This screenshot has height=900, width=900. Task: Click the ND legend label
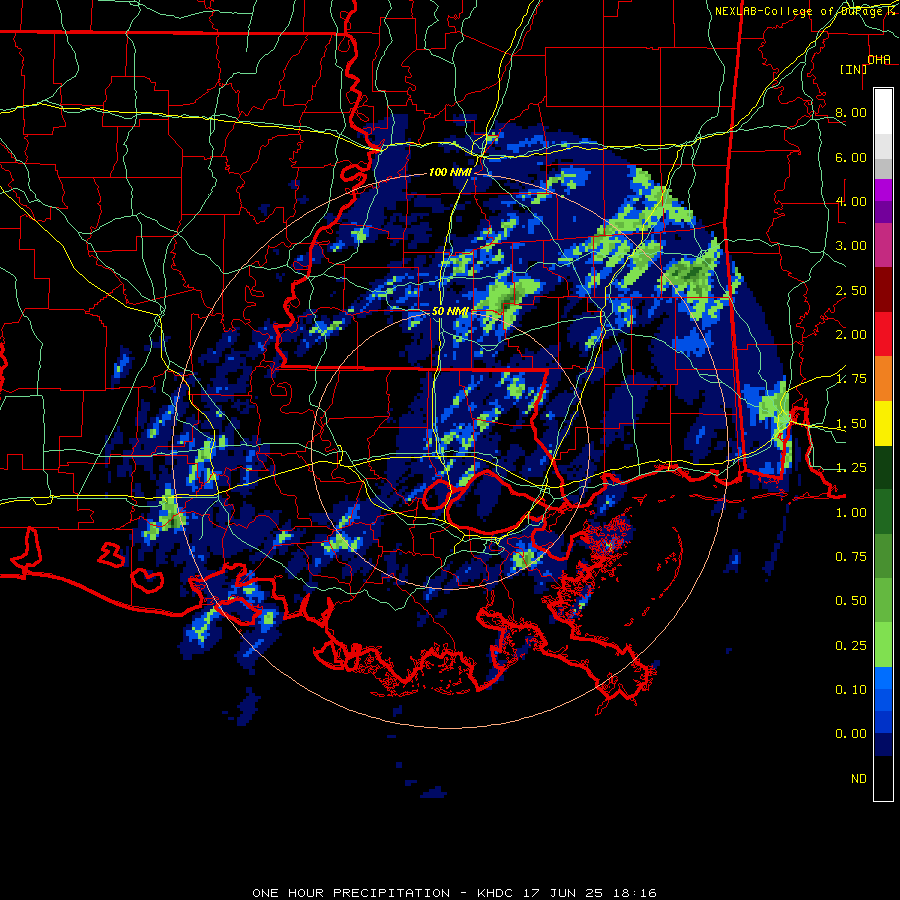pos(859,779)
